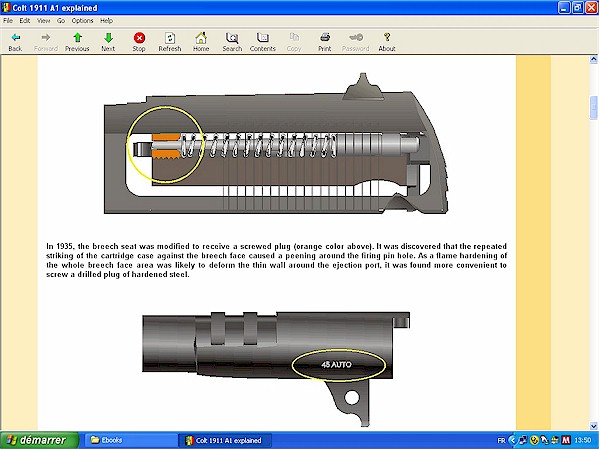Open the Help menu
Screen dimensions: 600x450
coord(106,21)
